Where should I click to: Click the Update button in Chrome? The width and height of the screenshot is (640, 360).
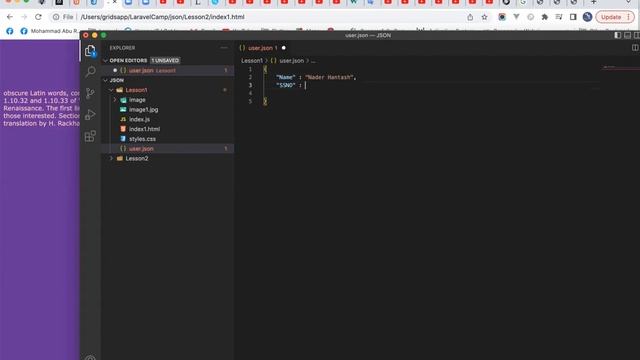(611, 17)
